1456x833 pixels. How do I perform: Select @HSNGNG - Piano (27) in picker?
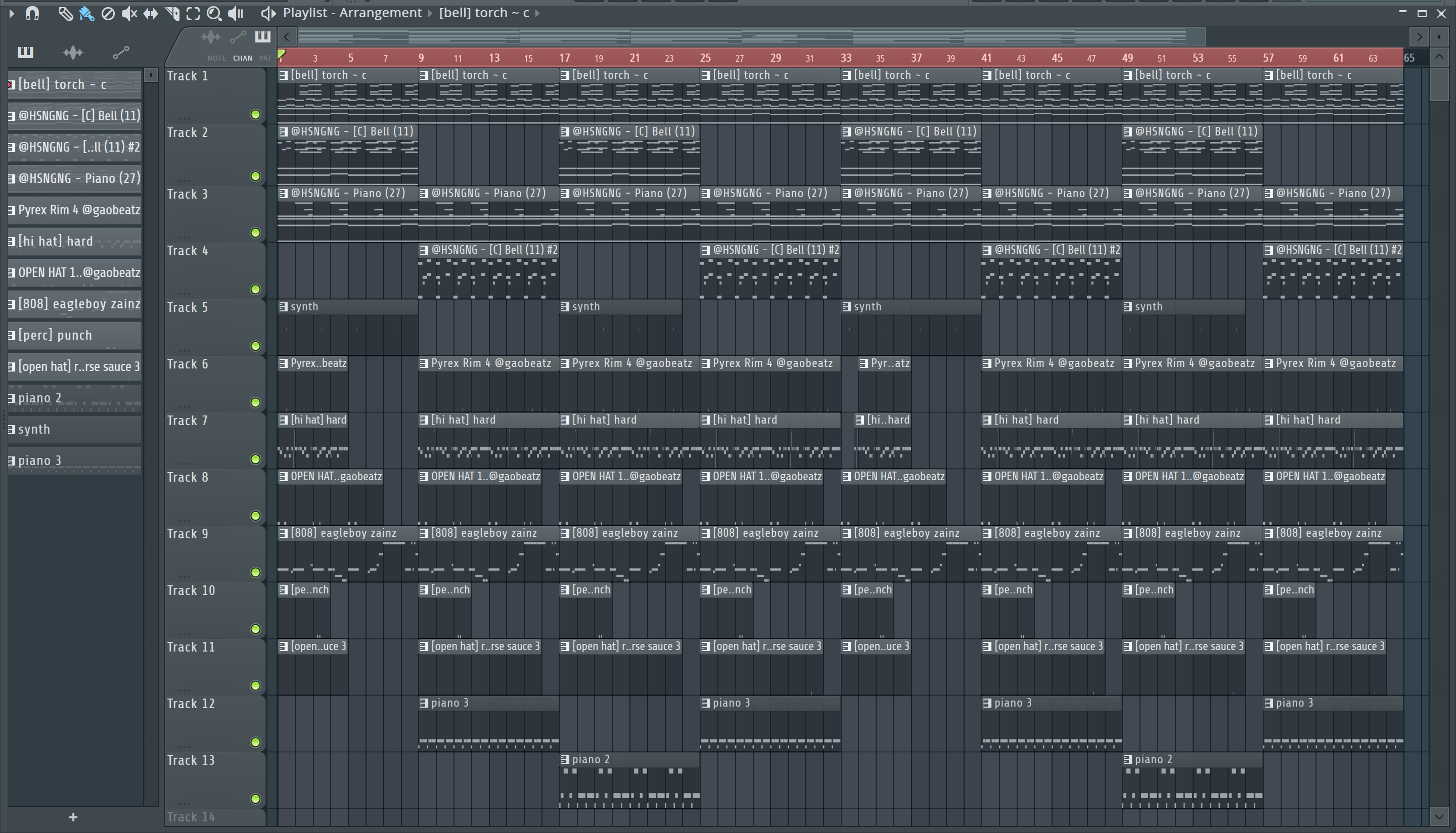click(x=74, y=178)
